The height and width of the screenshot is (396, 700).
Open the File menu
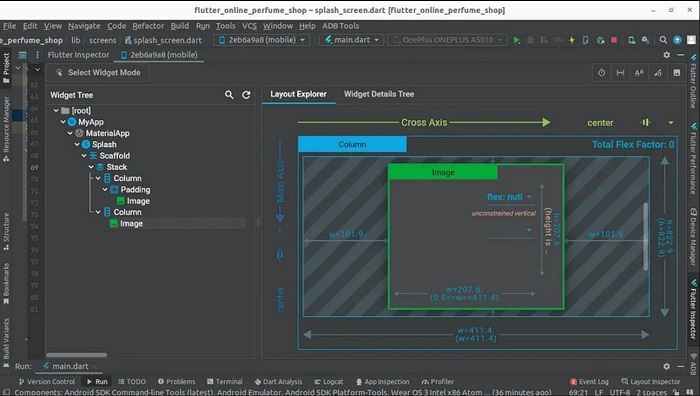click(x=9, y=26)
